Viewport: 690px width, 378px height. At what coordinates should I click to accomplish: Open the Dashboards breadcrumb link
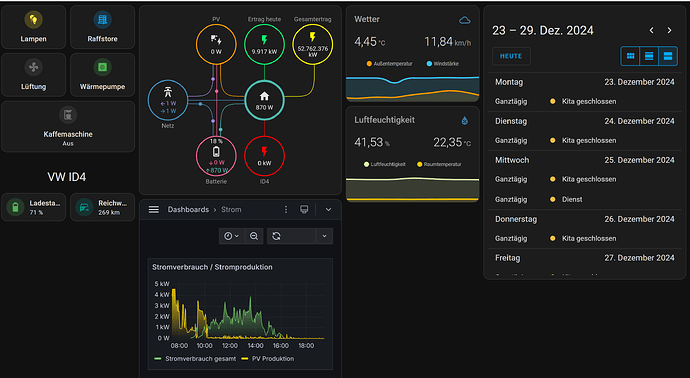tap(188, 209)
